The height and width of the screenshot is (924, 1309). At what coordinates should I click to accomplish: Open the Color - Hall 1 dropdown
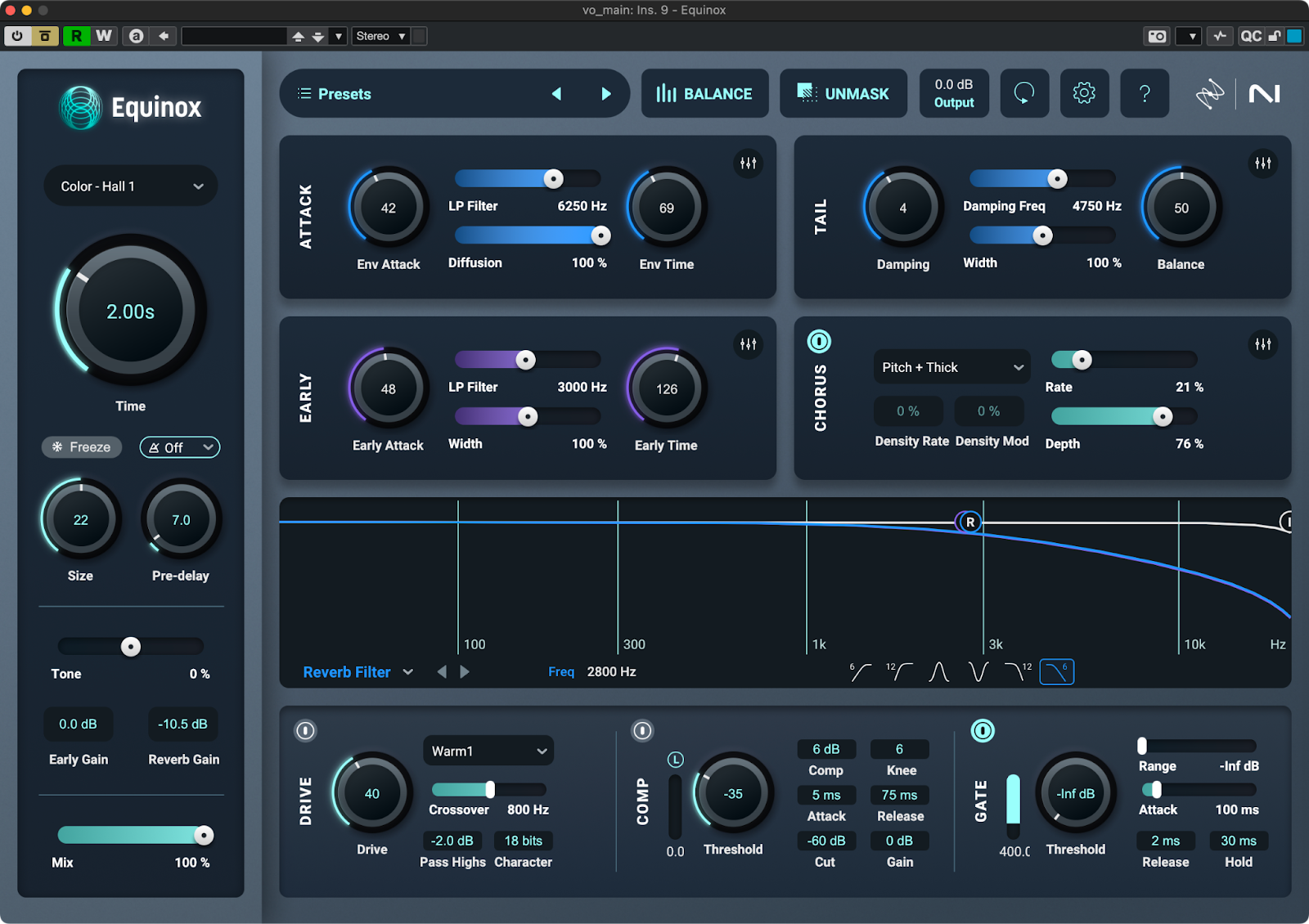pos(131,186)
